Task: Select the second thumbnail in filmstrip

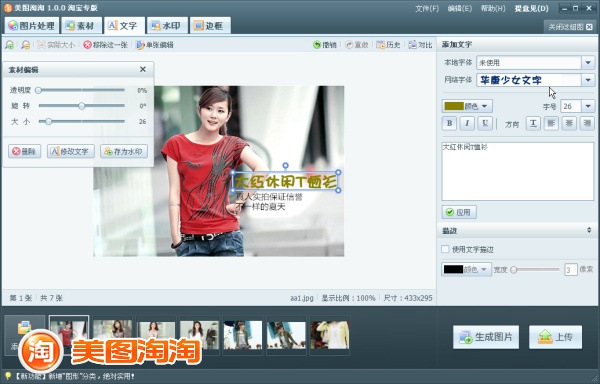Action: (x=112, y=335)
